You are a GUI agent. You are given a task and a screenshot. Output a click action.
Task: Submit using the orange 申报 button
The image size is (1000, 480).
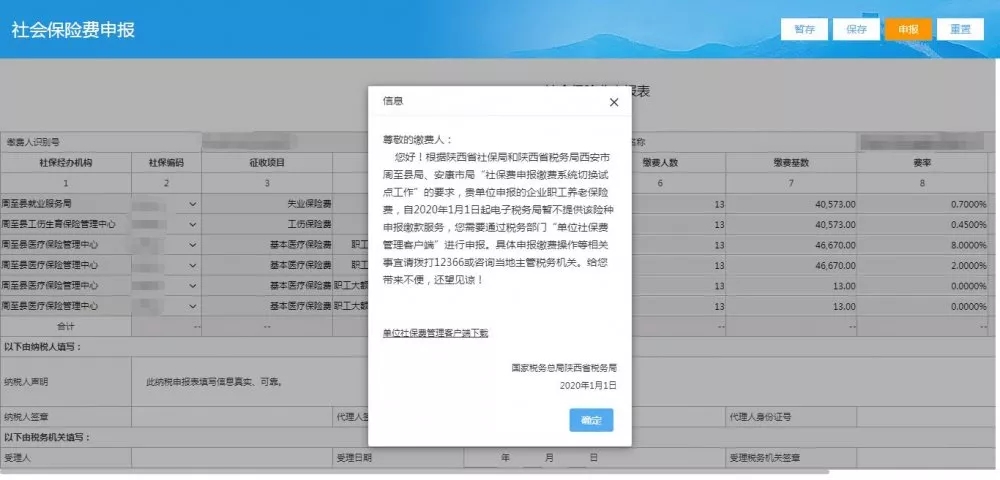click(x=908, y=29)
